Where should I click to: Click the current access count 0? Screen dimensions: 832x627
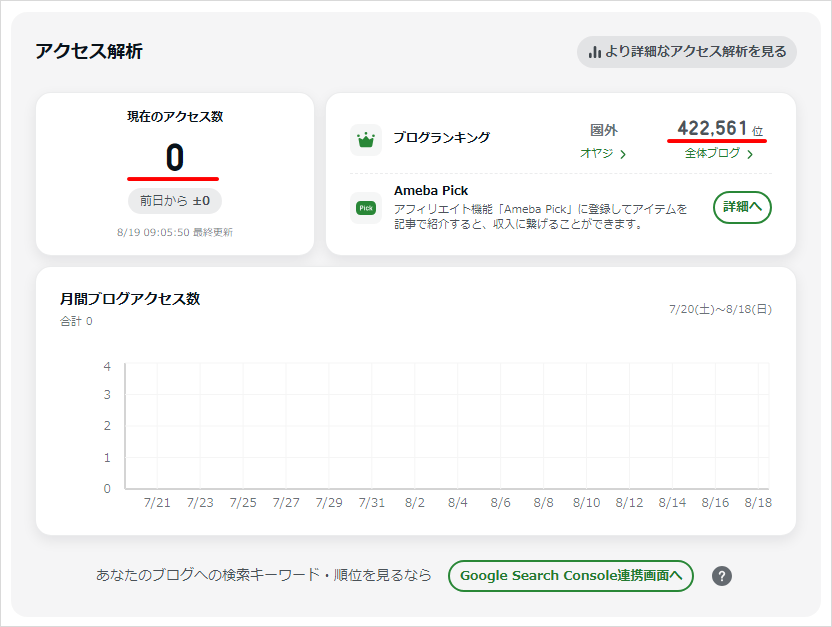click(x=175, y=158)
